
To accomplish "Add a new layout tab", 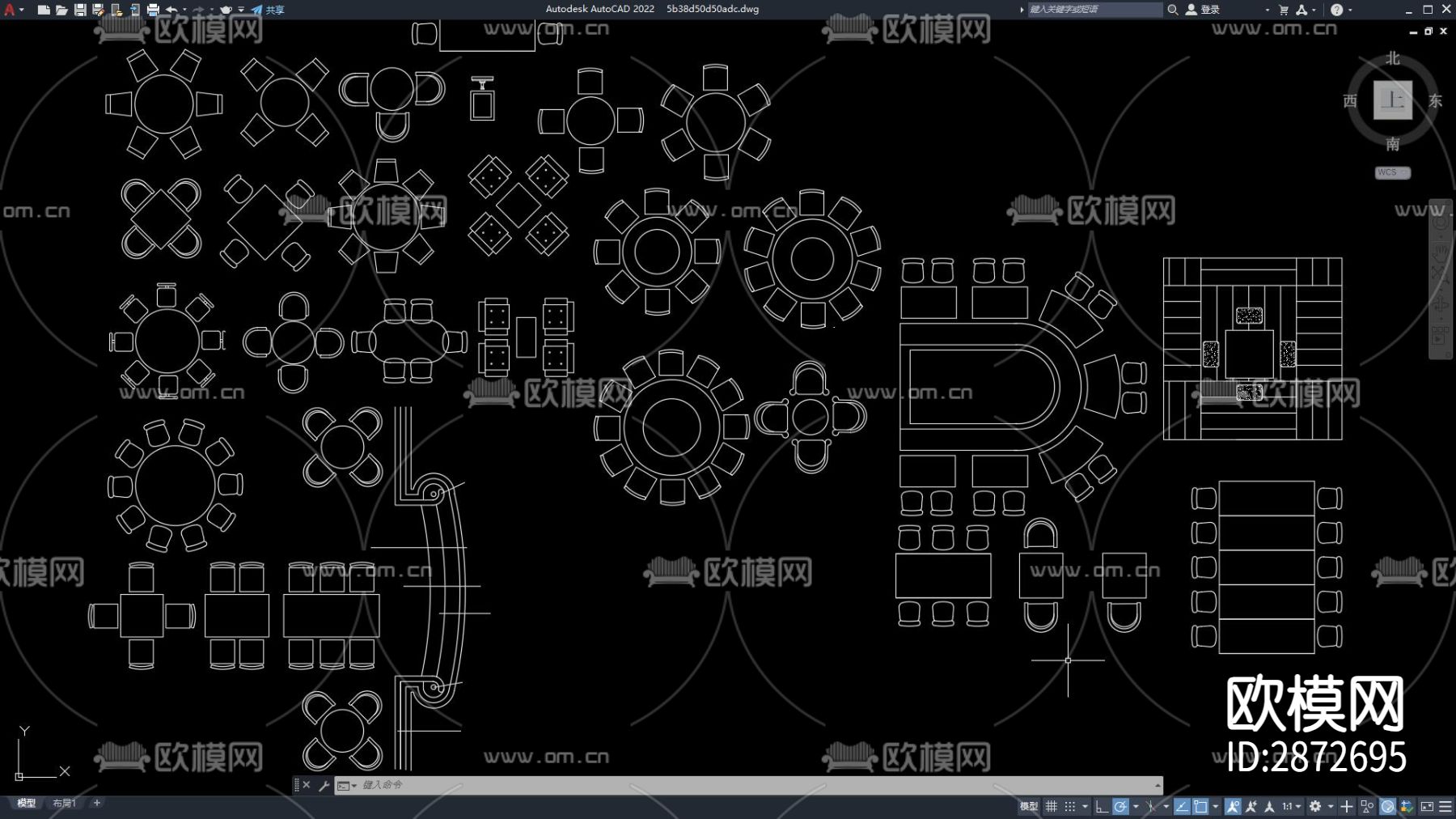I will point(97,804).
